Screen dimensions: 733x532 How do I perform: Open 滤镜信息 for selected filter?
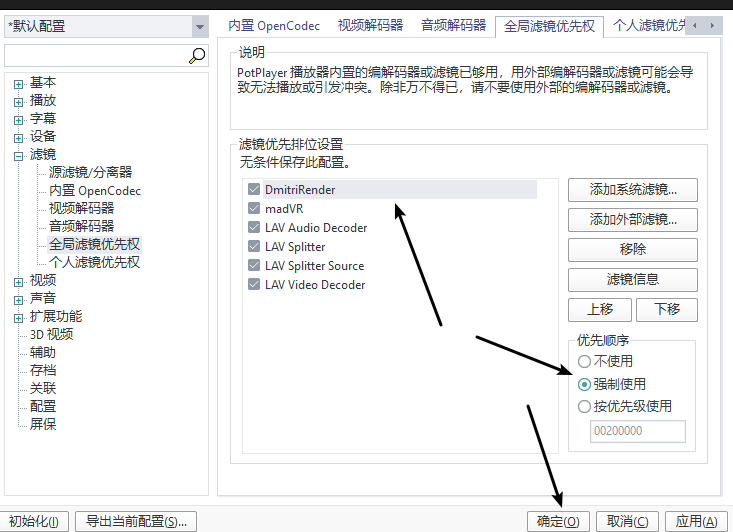point(633,280)
